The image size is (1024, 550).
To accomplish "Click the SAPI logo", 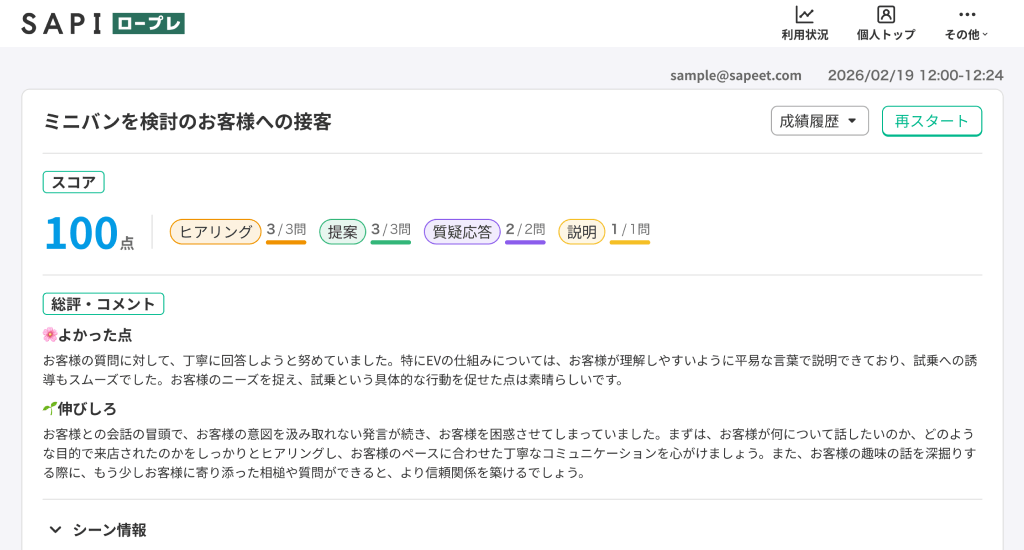I will pyautogui.click(x=61, y=24).
